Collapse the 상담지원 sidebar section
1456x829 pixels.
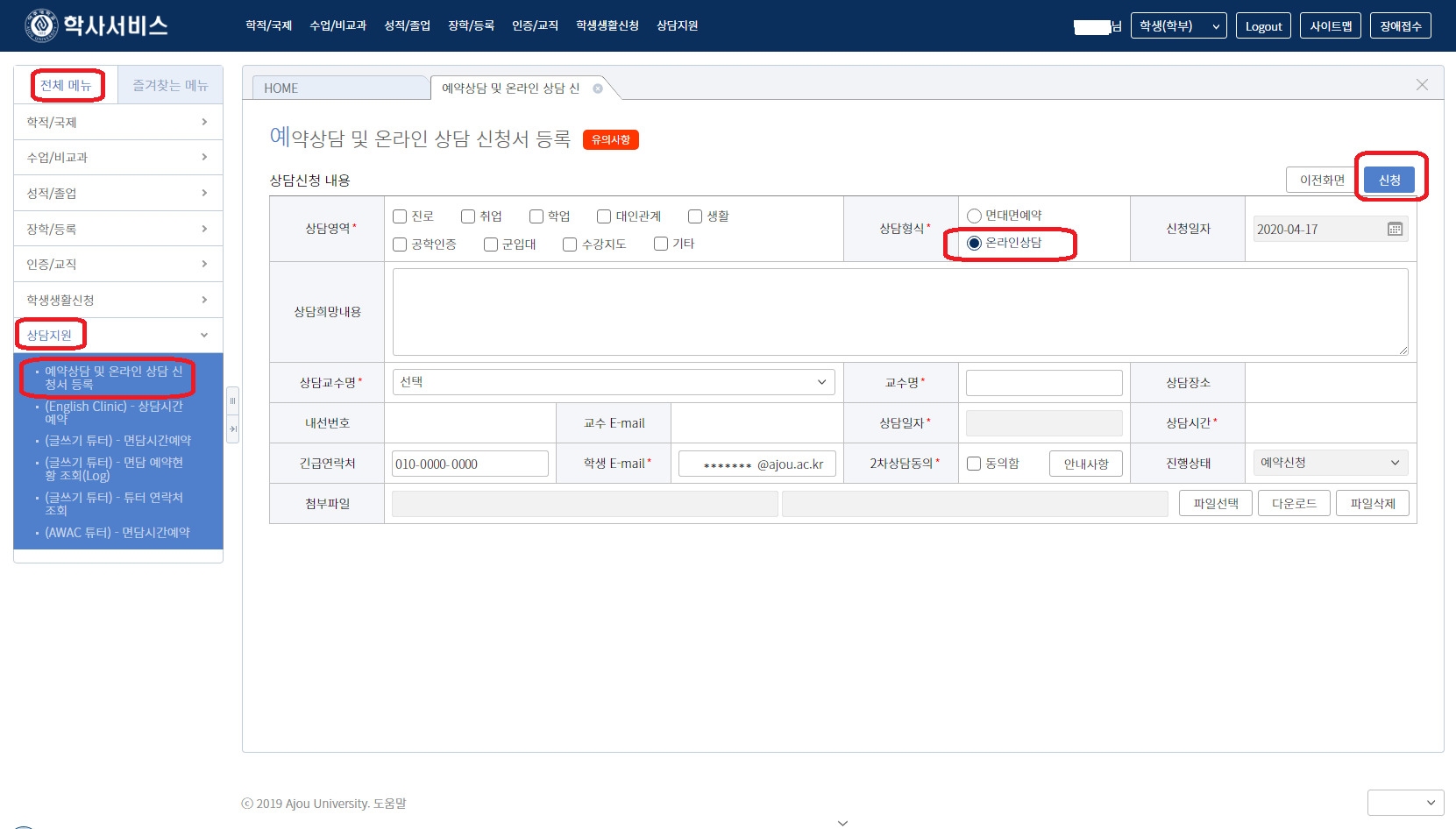[x=204, y=335]
